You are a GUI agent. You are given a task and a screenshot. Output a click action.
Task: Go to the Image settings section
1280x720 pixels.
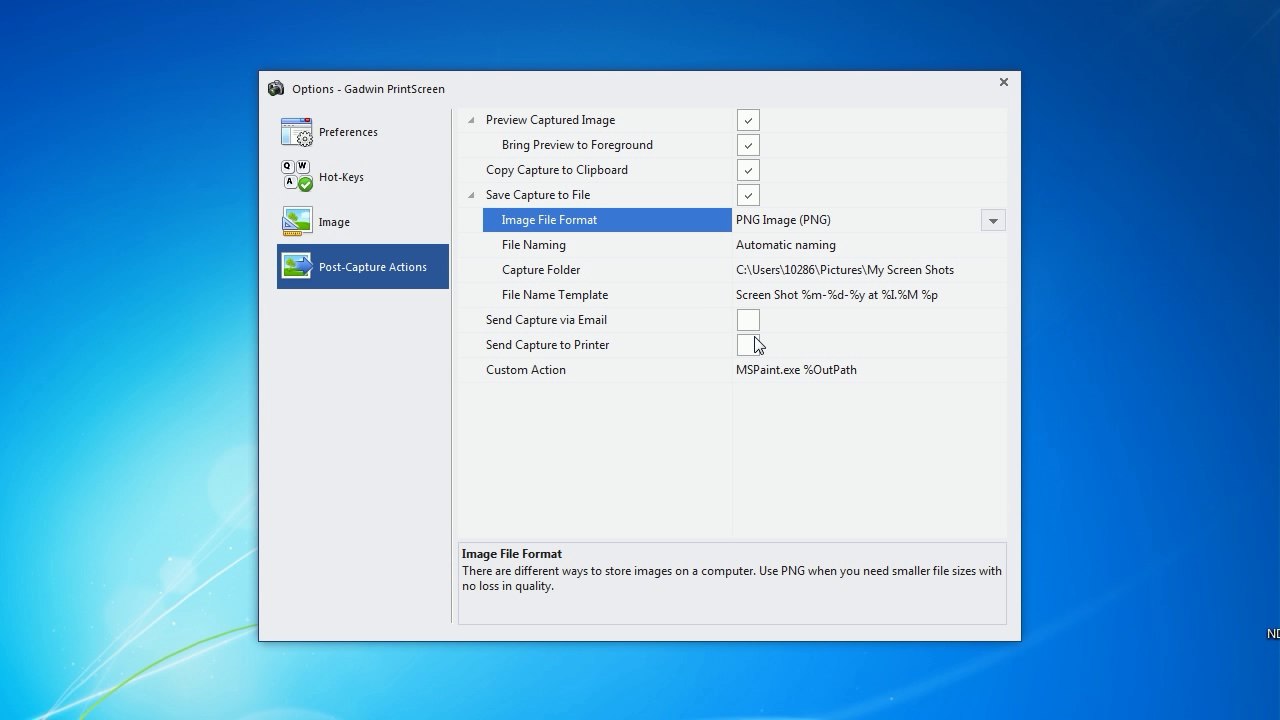point(363,222)
